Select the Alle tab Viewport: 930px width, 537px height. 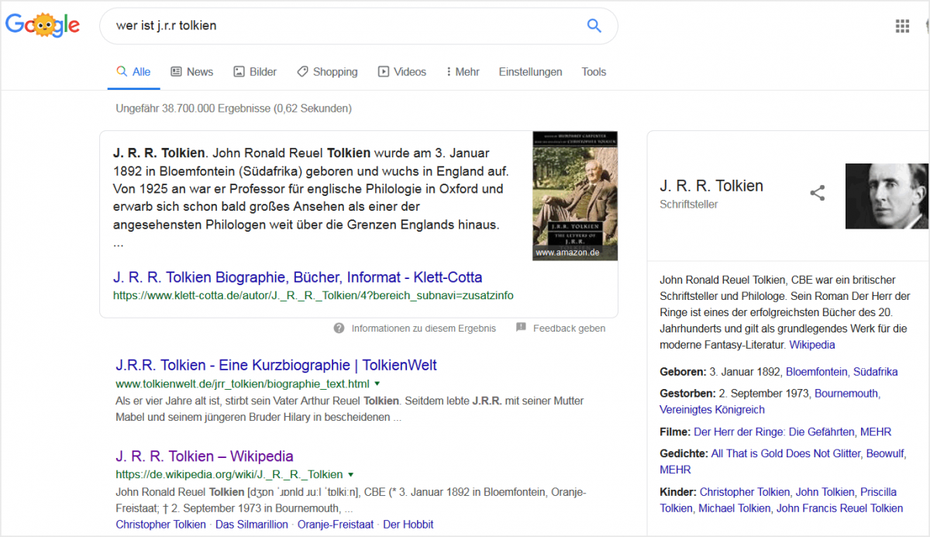pos(133,72)
